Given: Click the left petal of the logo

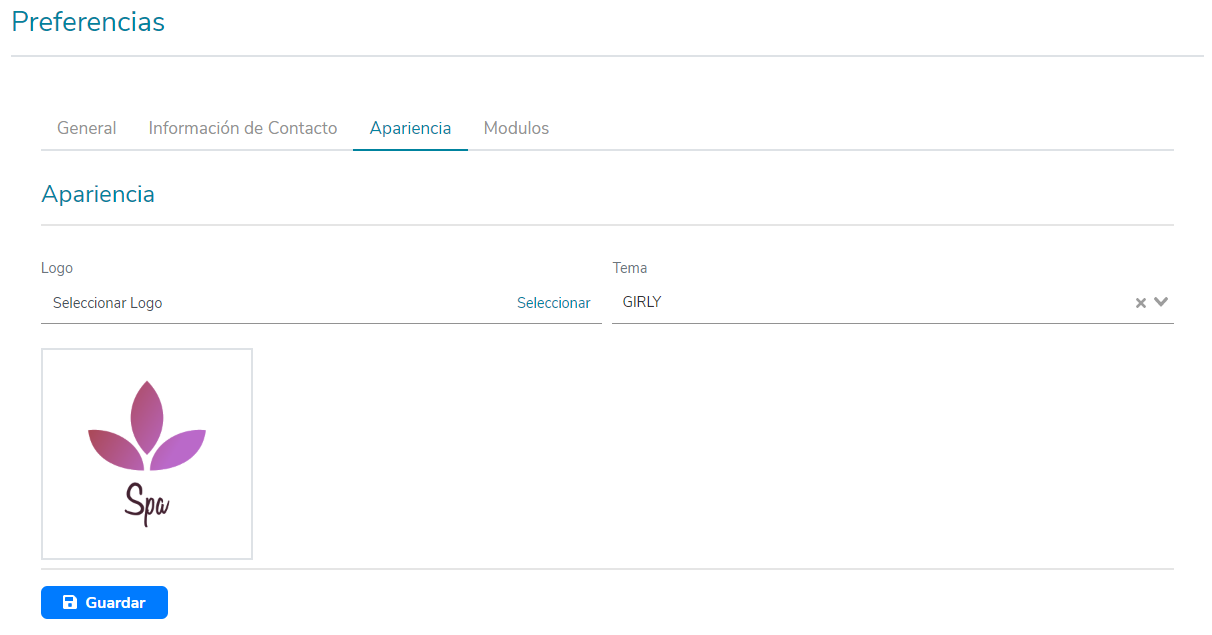Looking at the screenshot, I should tap(112, 447).
